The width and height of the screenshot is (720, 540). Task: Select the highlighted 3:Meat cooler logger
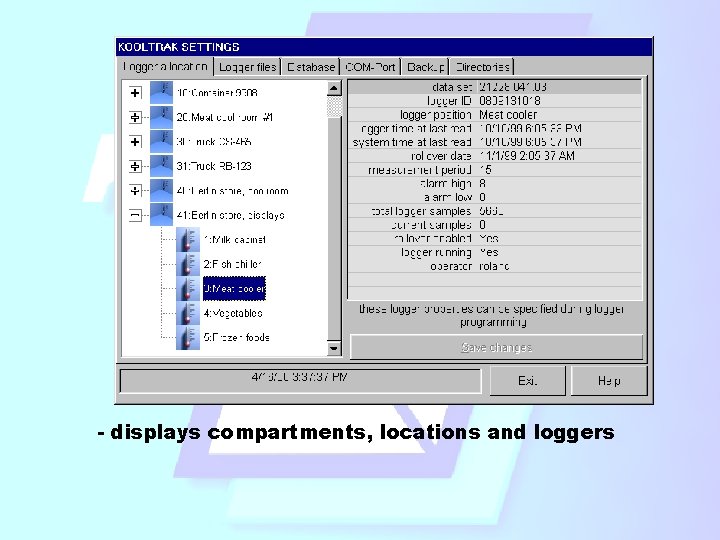point(234,289)
